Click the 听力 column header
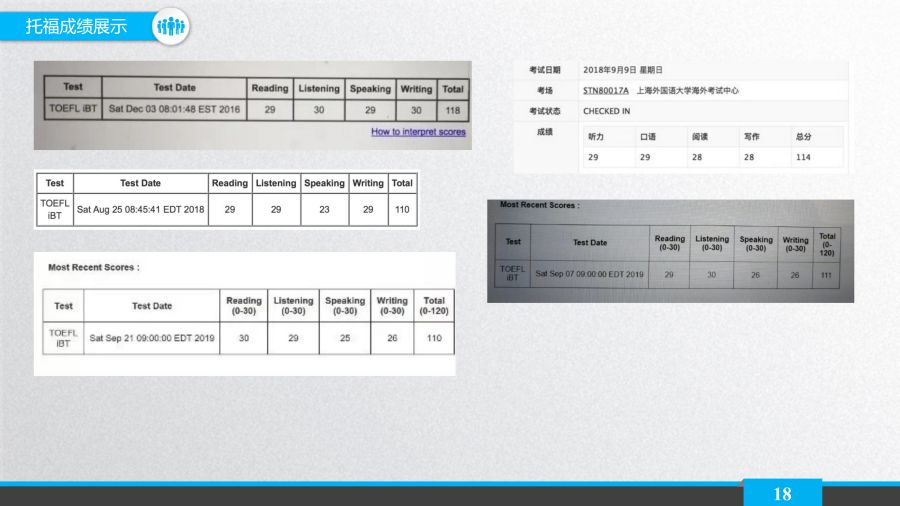 (x=596, y=137)
